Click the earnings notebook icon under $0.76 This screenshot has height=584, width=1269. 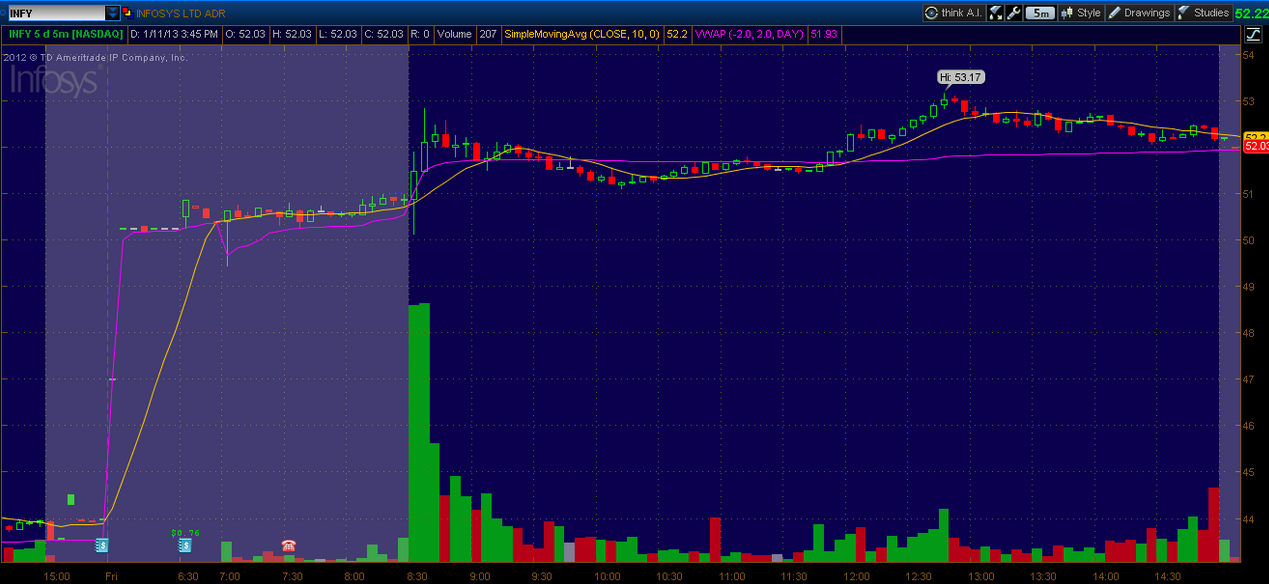[185, 545]
